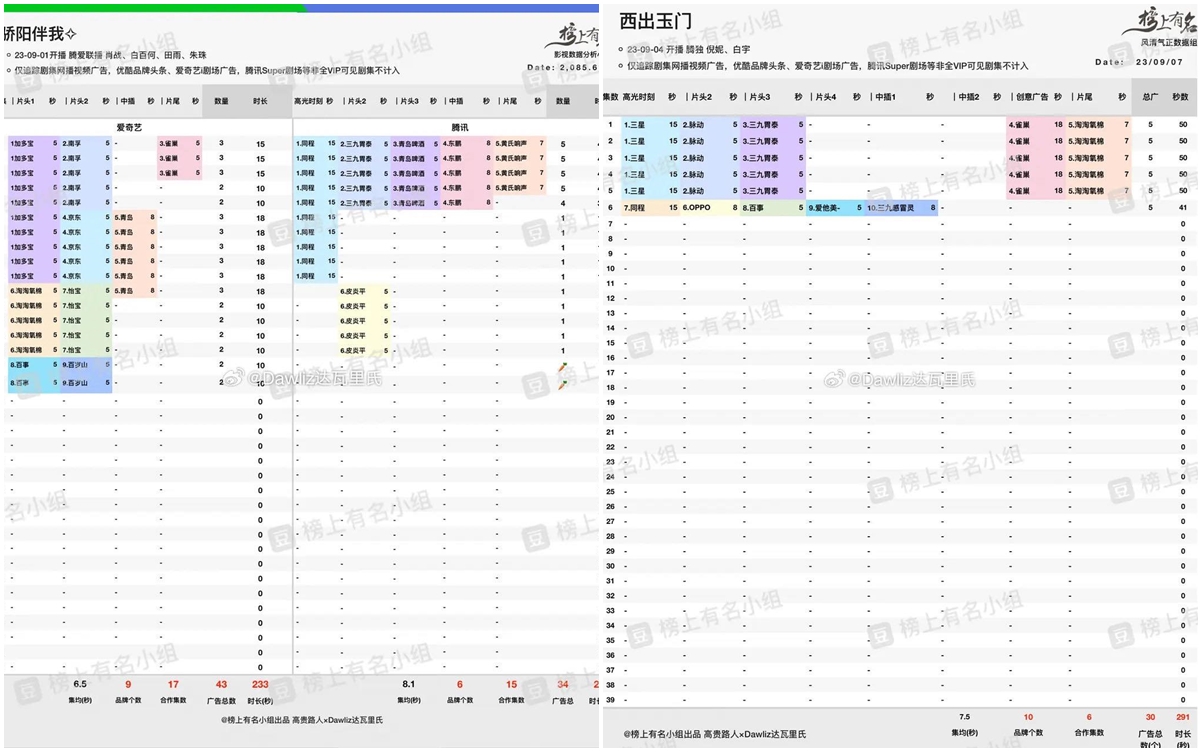Click the lower carrot icon in 腾讯 table
This screenshot has width=1202, height=752.
tap(563, 385)
